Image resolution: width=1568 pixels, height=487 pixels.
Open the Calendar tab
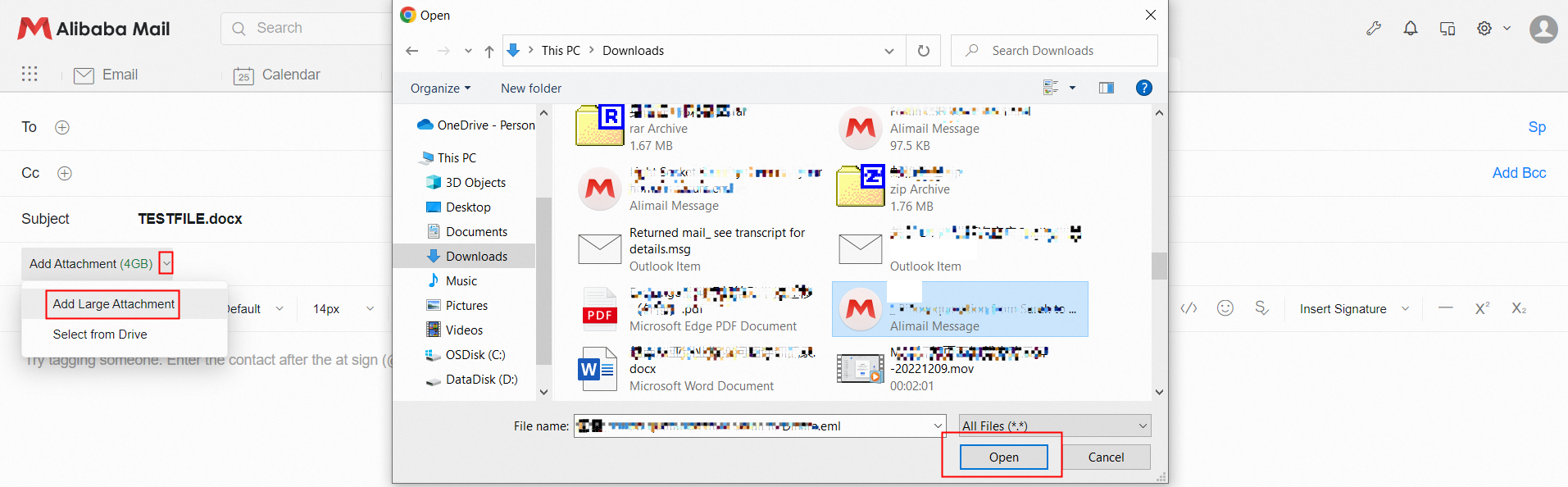276,75
